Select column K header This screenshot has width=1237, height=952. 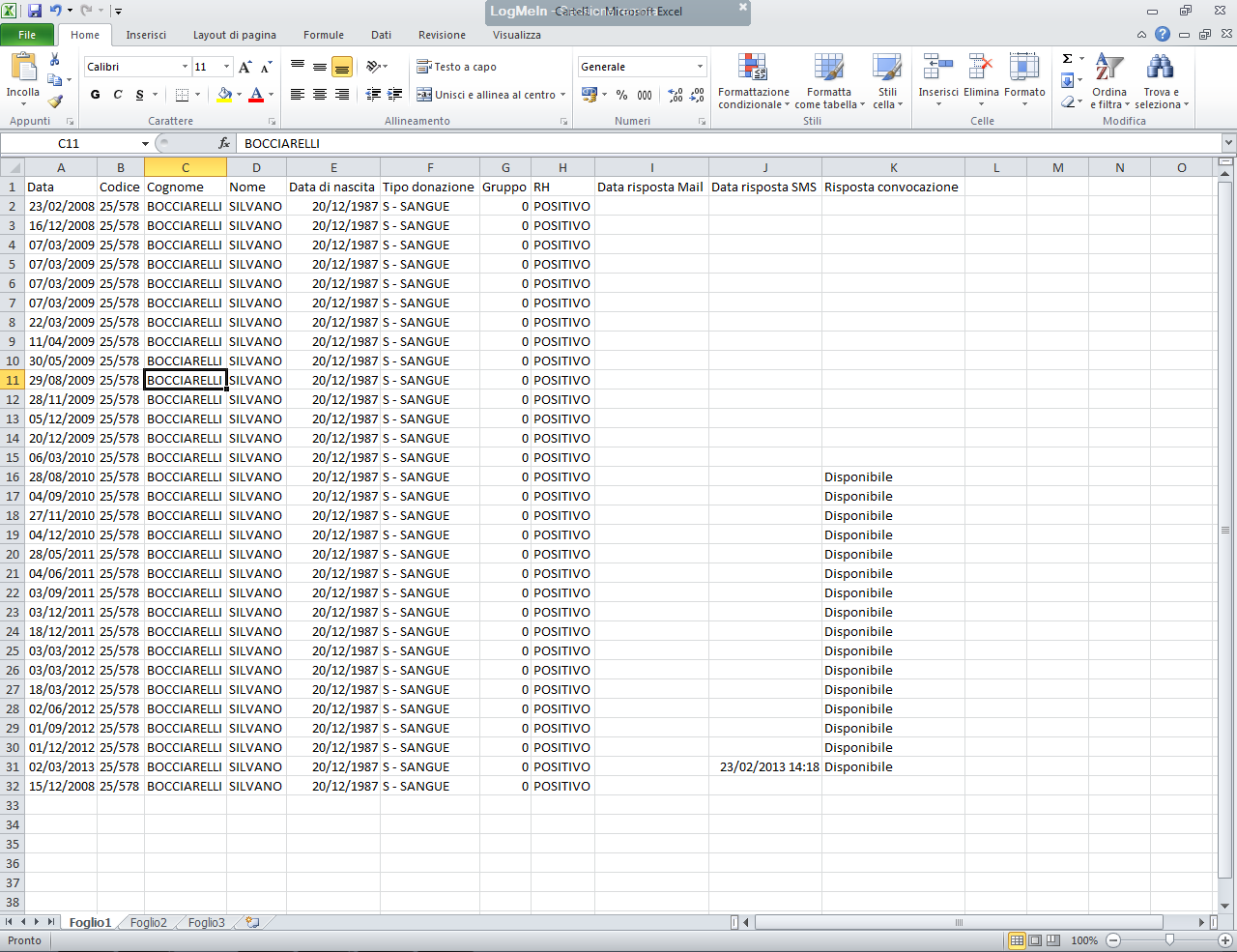tap(893, 167)
